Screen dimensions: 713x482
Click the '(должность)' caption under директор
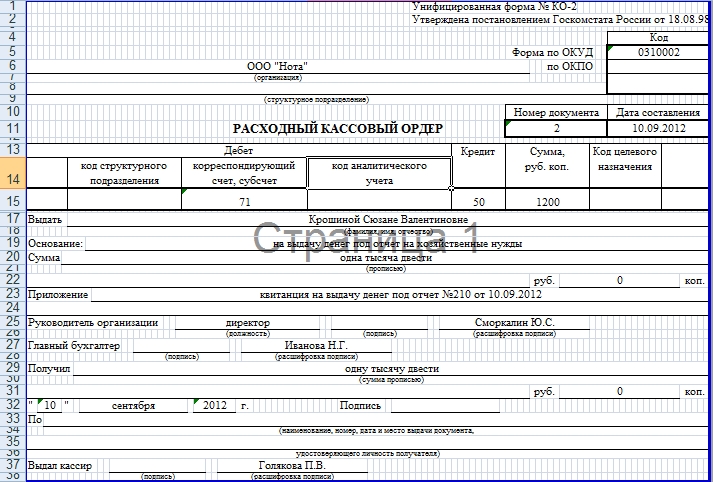coord(248,334)
